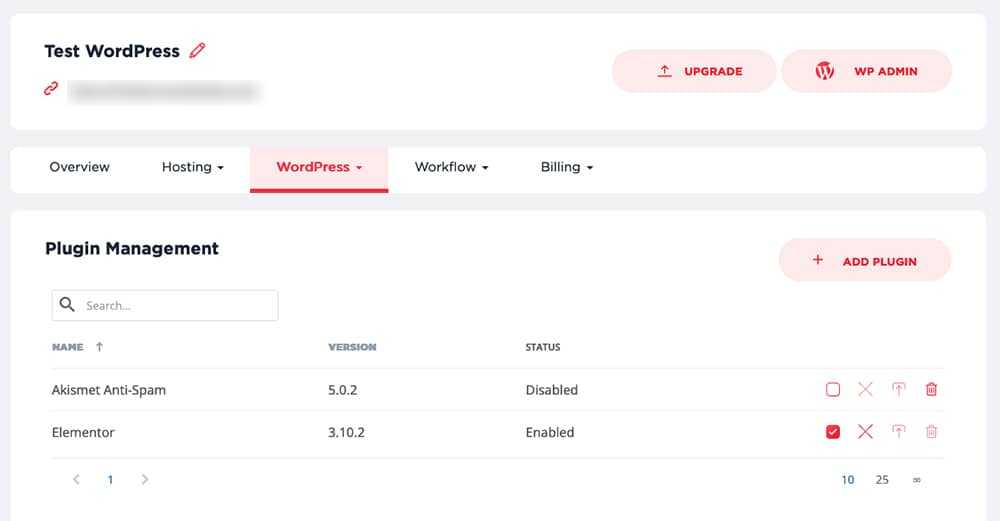Screen dimensions: 1000x521
Task: Click the Enabled status text
Action: pos(550,432)
